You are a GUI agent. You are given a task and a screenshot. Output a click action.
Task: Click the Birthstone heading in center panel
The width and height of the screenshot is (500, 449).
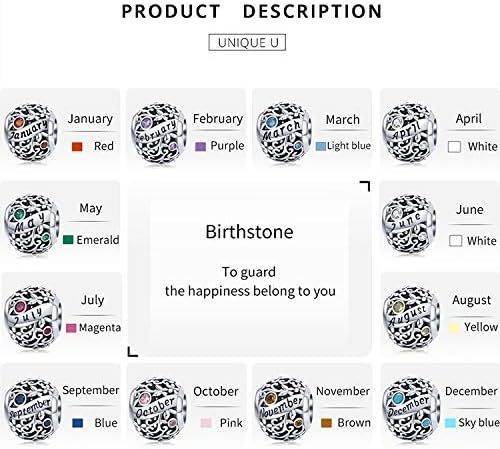tap(249, 232)
